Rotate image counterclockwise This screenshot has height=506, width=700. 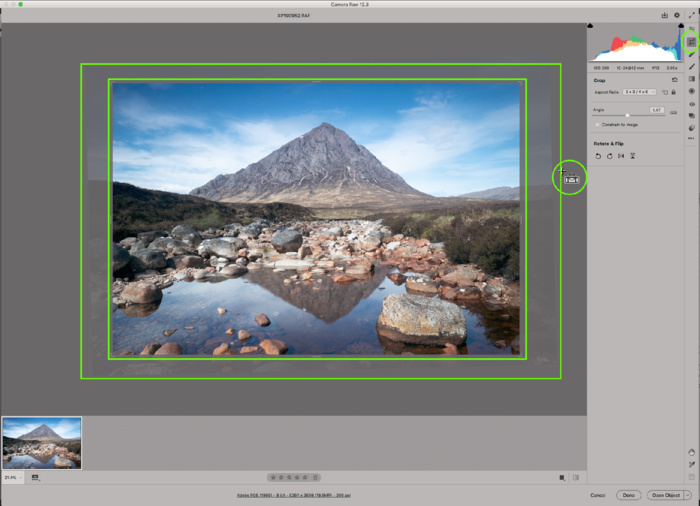point(598,156)
